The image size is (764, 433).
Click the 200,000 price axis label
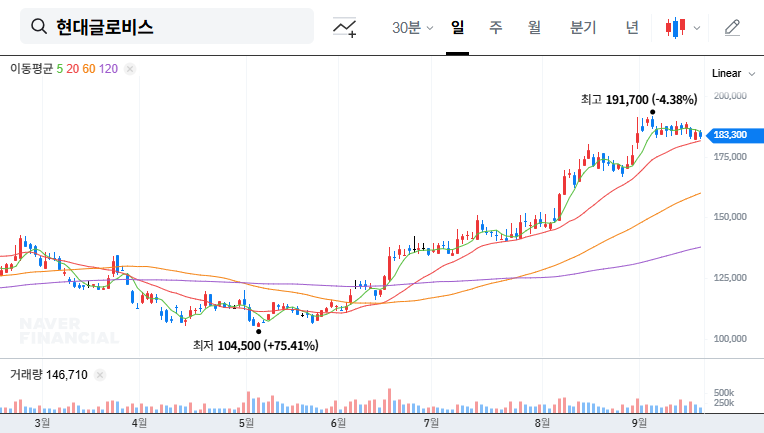coord(730,95)
